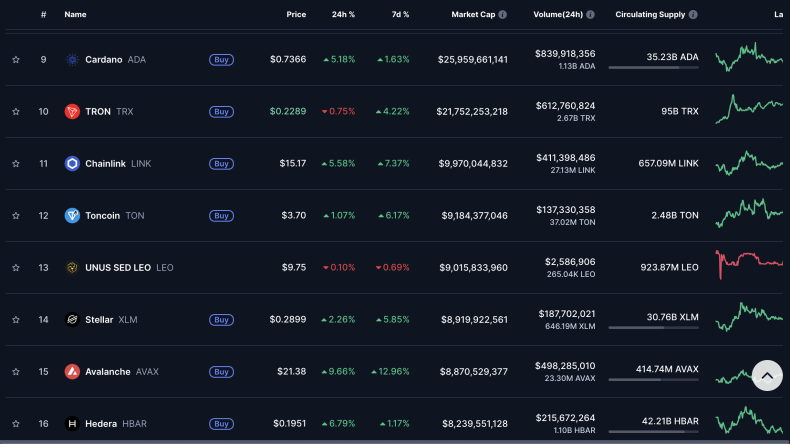Open the Stellar XLM coin link

(111, 320)
